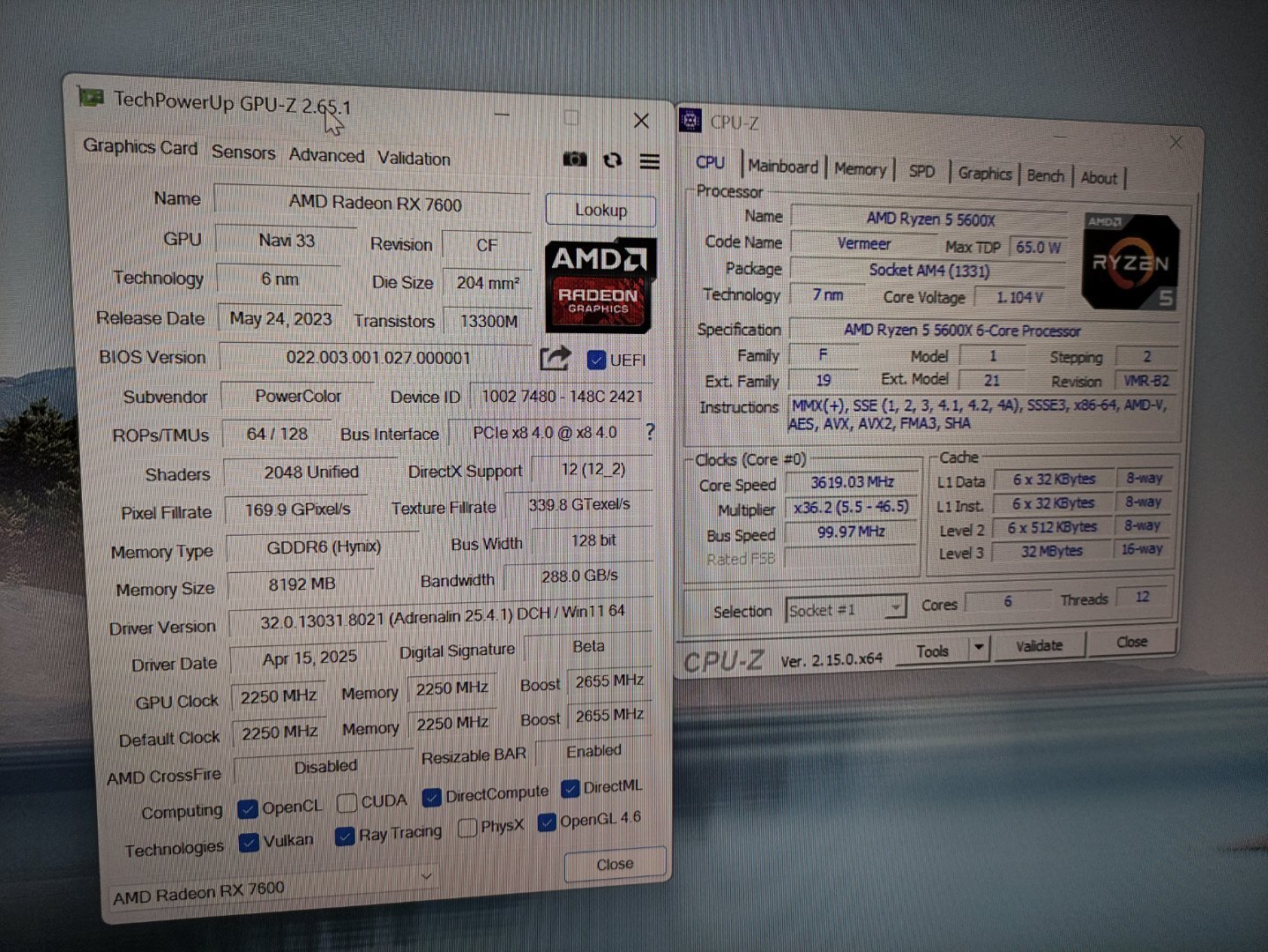
Task: Toggle the Vulkan checkbox
Action: pyautogui.click(x=250, y=842)
